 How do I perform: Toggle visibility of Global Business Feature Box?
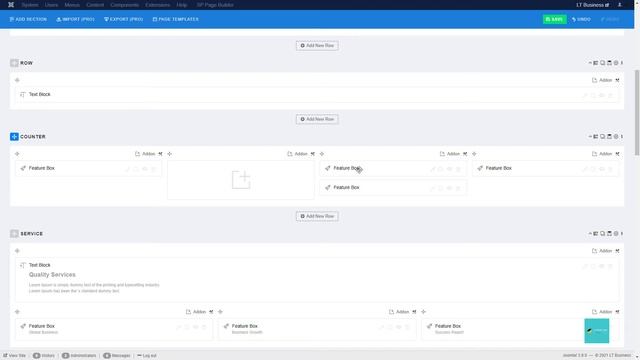coord(196,327)
